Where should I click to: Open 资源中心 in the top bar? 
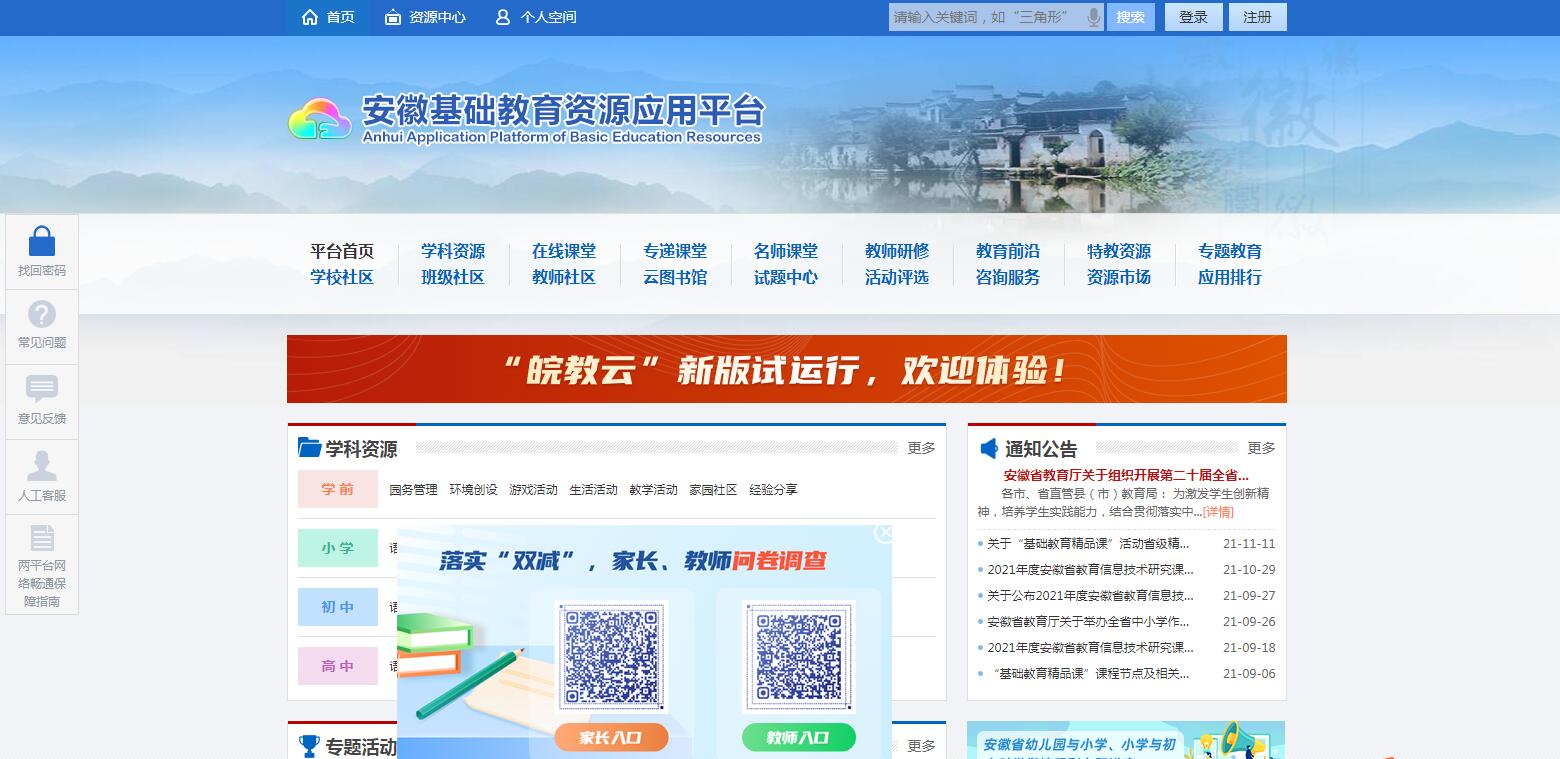(x=425, y=17)
